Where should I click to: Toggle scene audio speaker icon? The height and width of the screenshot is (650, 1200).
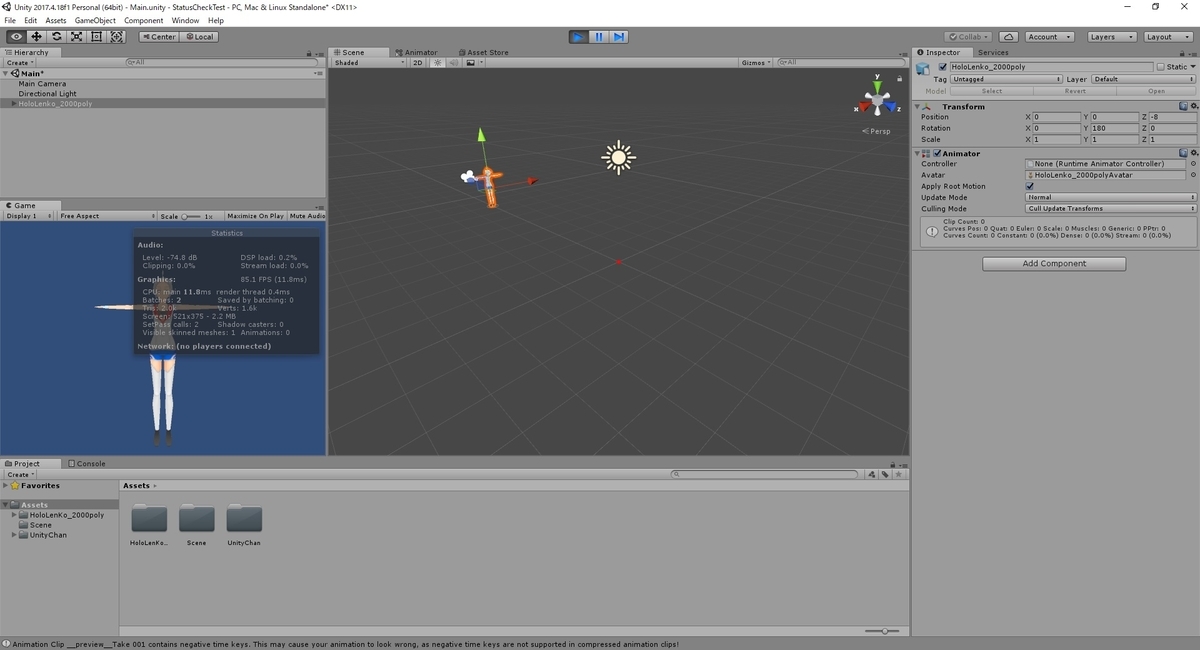452,62
